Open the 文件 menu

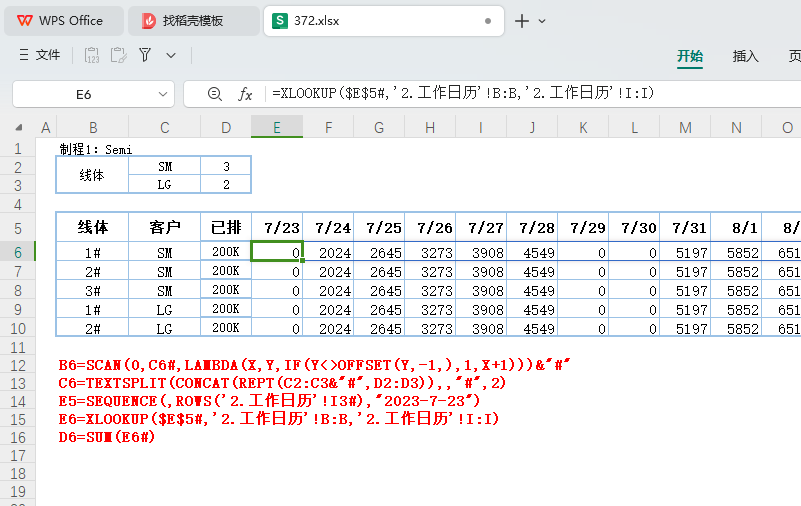(x=40, y=55)
